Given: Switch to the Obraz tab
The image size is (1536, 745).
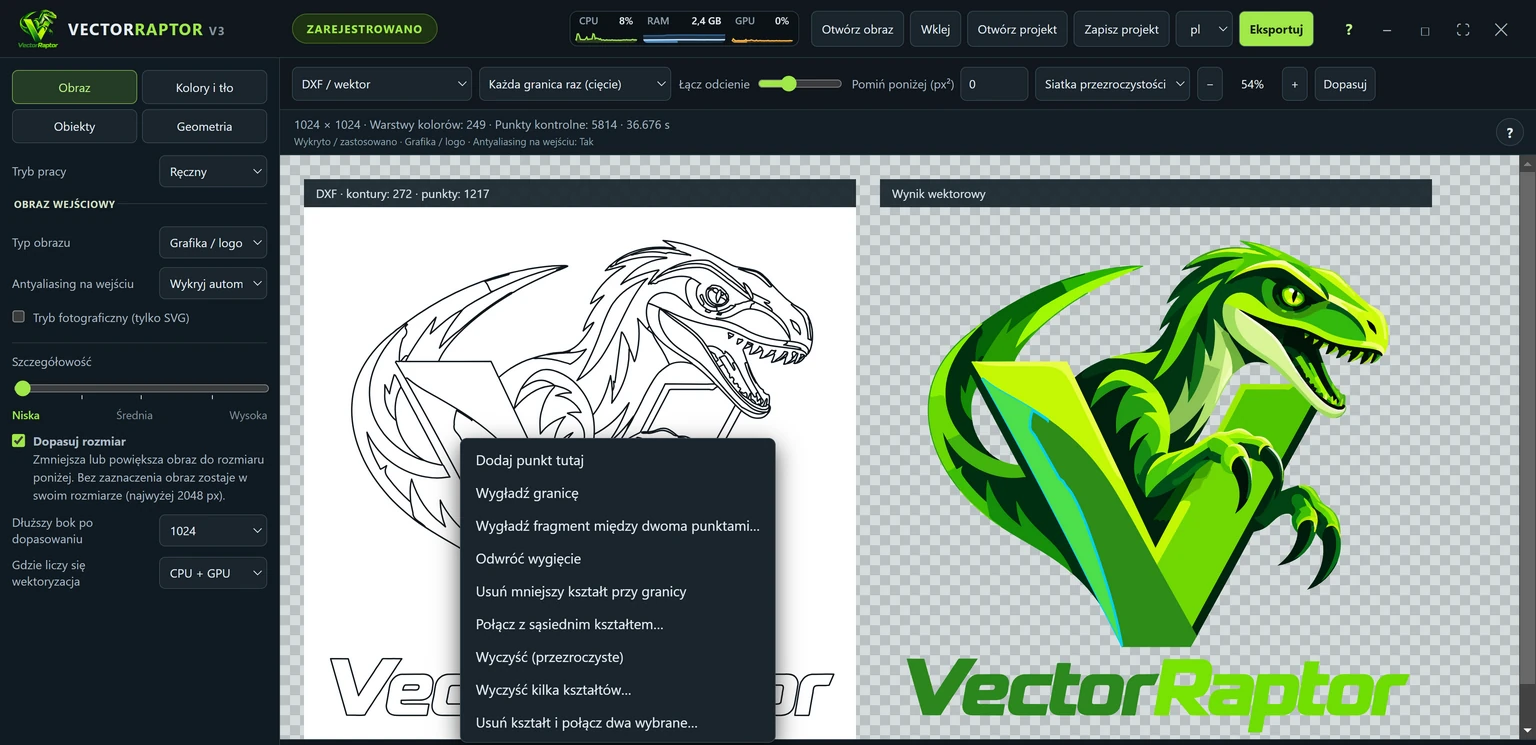Looking at the screenshot, I should [x=74, y=87].
